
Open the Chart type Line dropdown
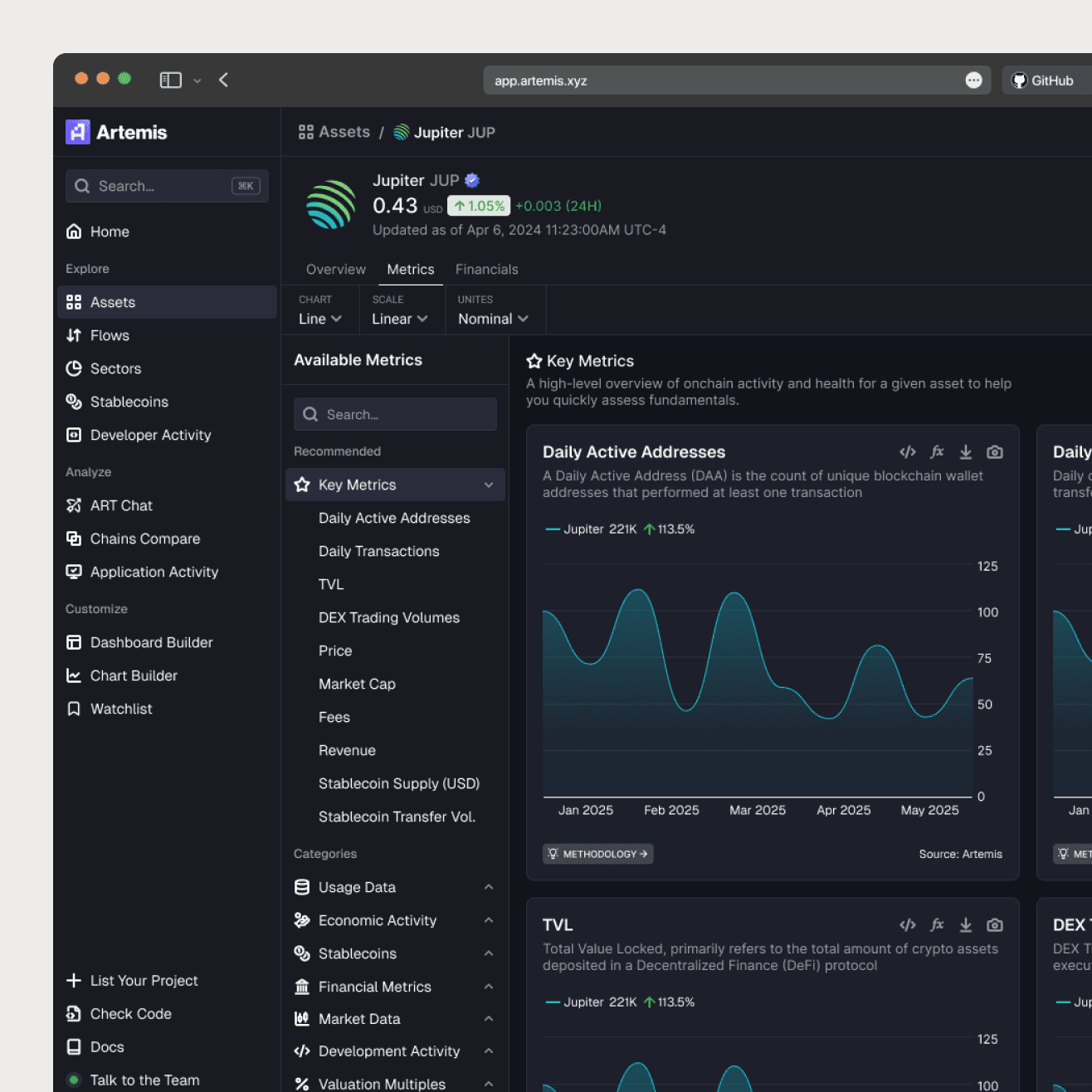point(320,310)
